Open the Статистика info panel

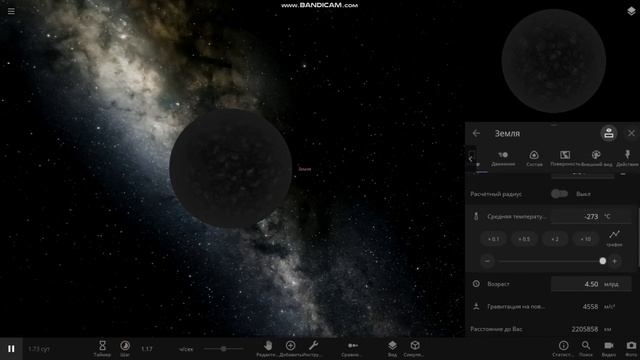(x=563, y=349)
